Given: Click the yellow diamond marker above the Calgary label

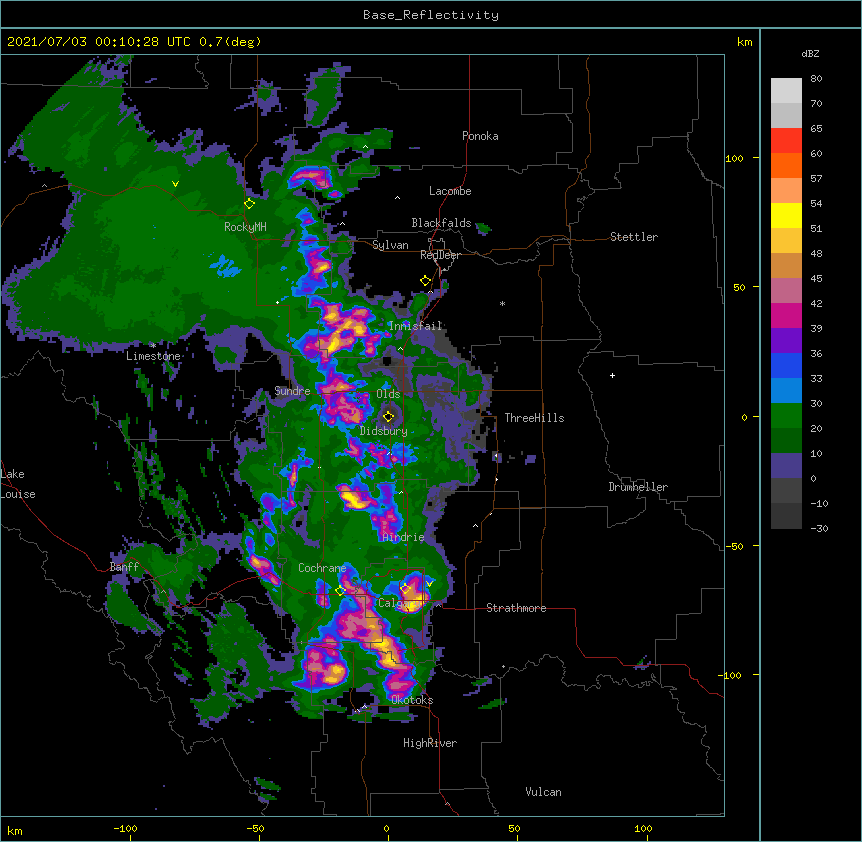Looking at the screenshot, I should pyautogui.click(x=405, y=589).
